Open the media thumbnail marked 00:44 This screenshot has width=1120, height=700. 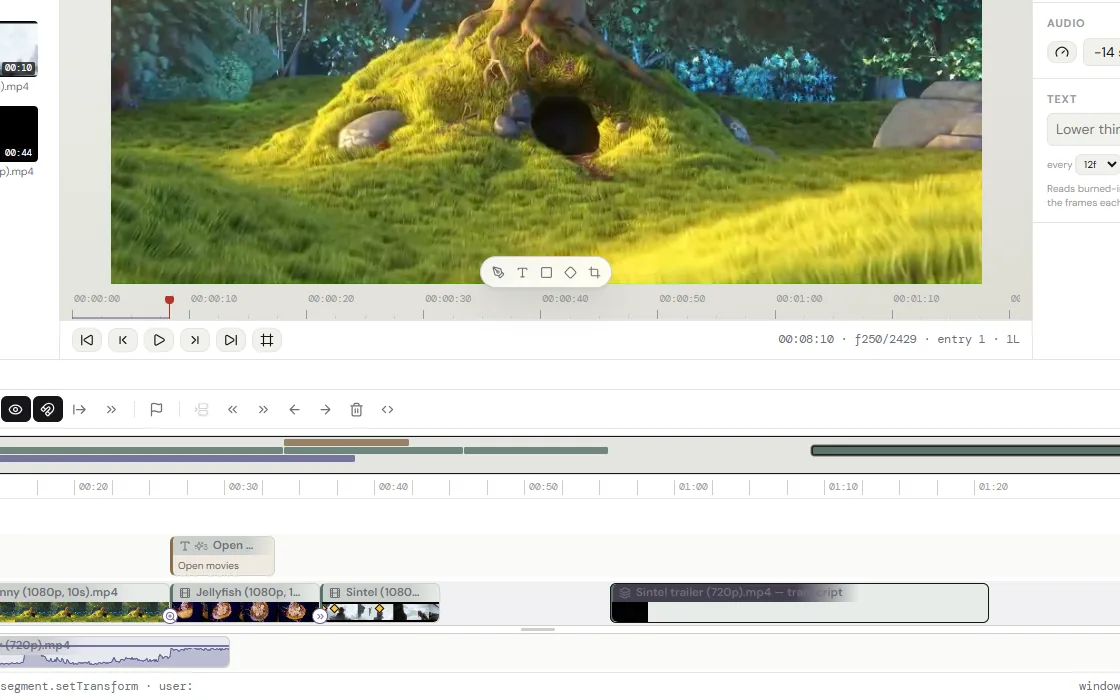pos(19,134)
